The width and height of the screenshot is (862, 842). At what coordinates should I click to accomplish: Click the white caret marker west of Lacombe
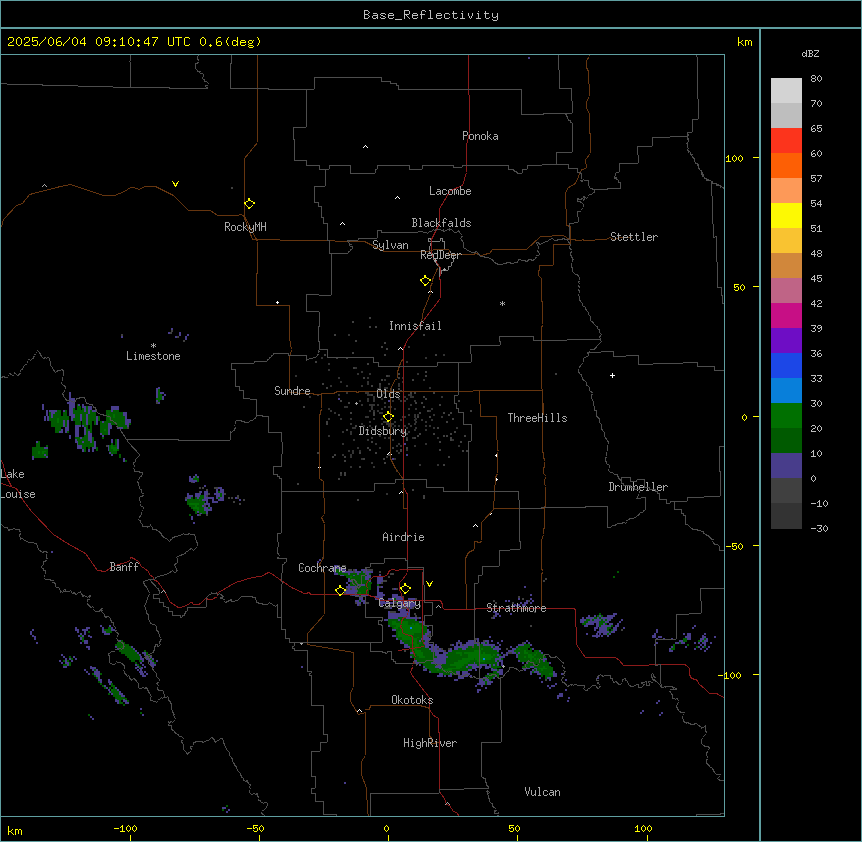(397, 197)
